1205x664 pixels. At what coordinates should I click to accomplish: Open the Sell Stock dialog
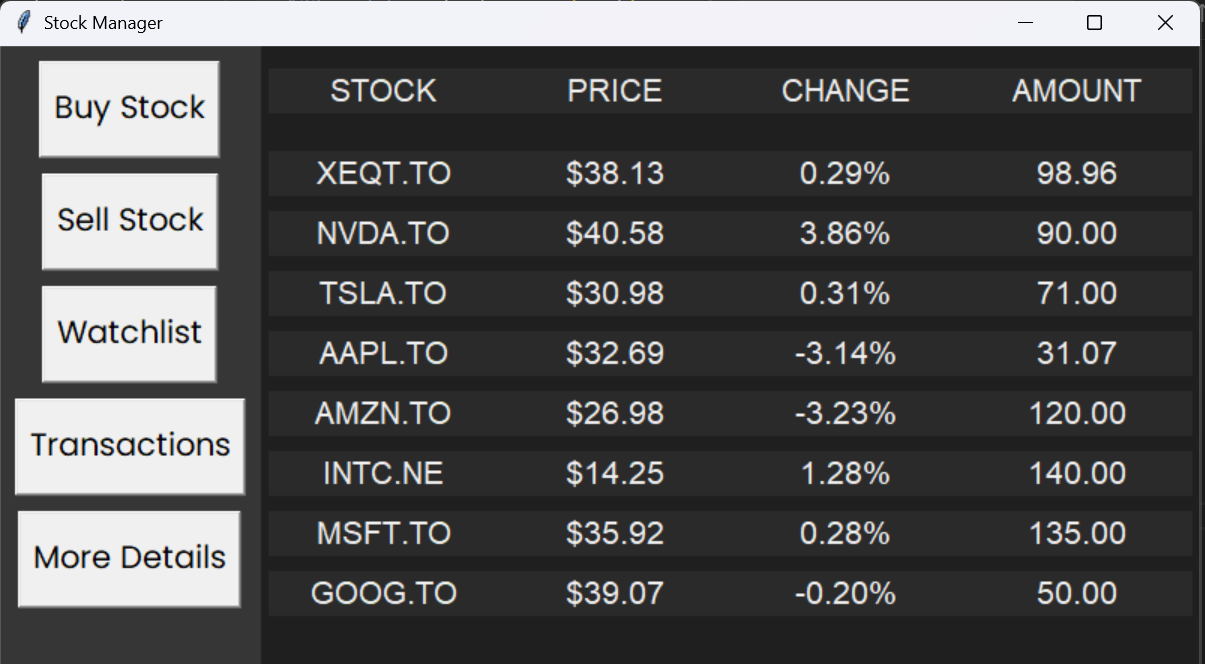tap(129, 221)
